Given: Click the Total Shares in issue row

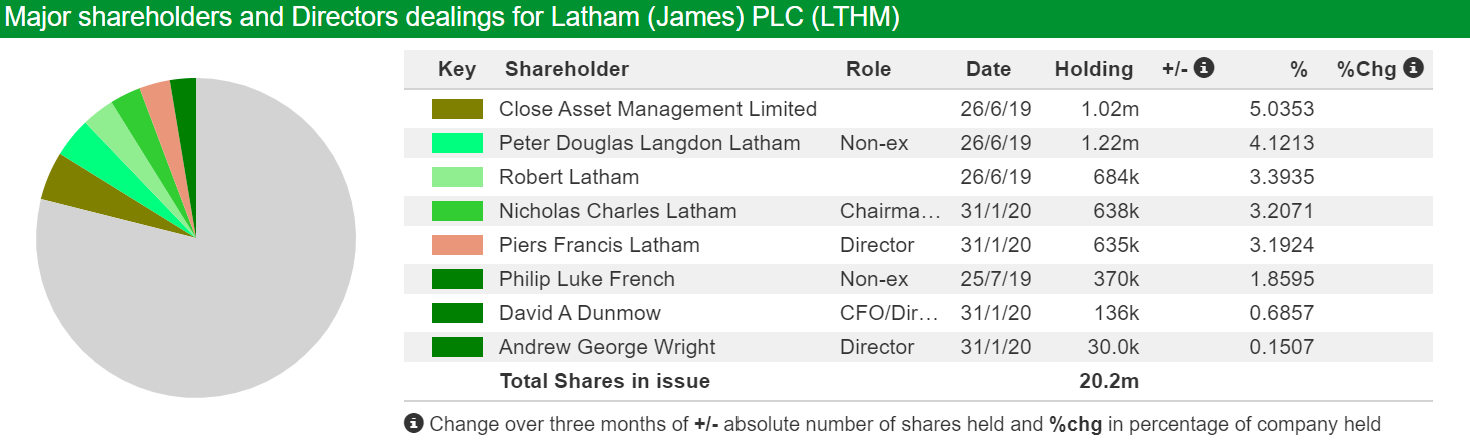Looking at the screenshot, I should click(x=918, y=381).
